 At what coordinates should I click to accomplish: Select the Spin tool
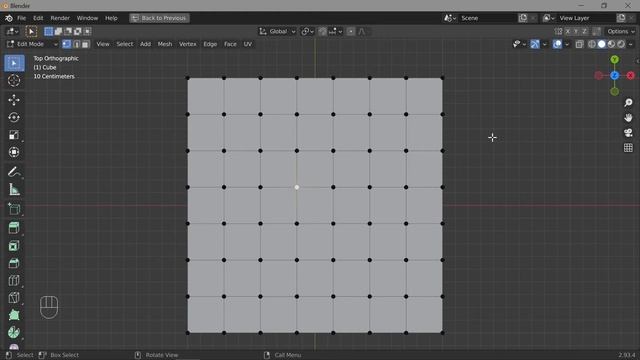pos(14,332)
